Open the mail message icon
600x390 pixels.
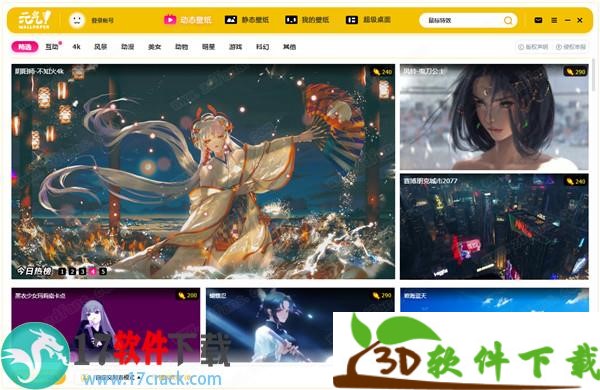(x=538, y=20)
